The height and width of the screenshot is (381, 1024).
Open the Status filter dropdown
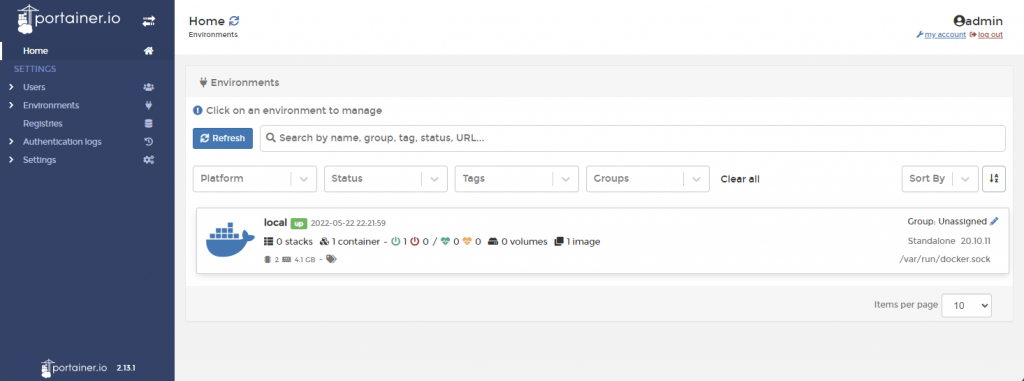pos(385,178)
